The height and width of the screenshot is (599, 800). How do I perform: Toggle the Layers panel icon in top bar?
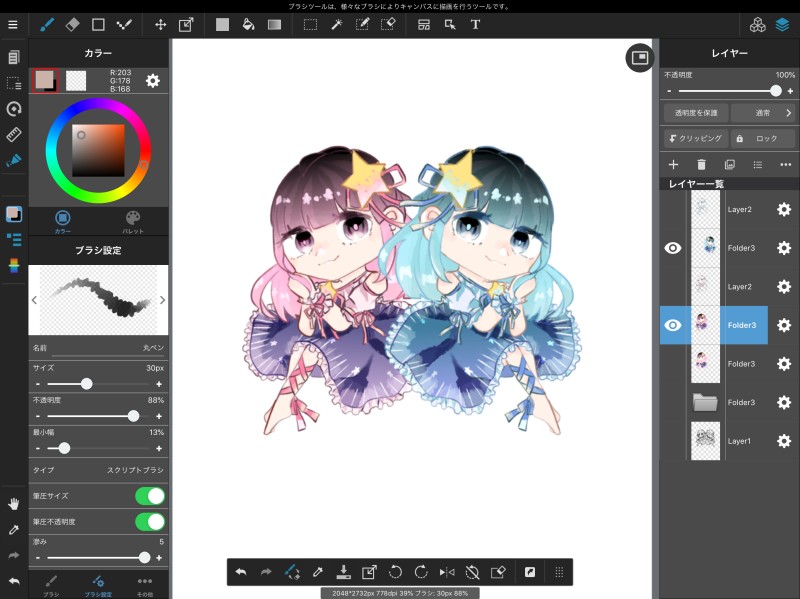coord(782,24)
